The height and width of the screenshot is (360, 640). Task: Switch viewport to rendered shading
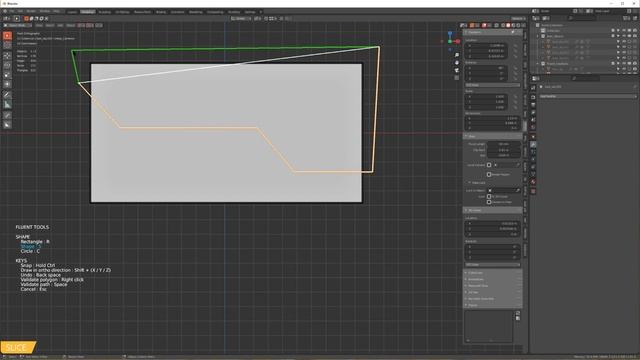point(518,25)
